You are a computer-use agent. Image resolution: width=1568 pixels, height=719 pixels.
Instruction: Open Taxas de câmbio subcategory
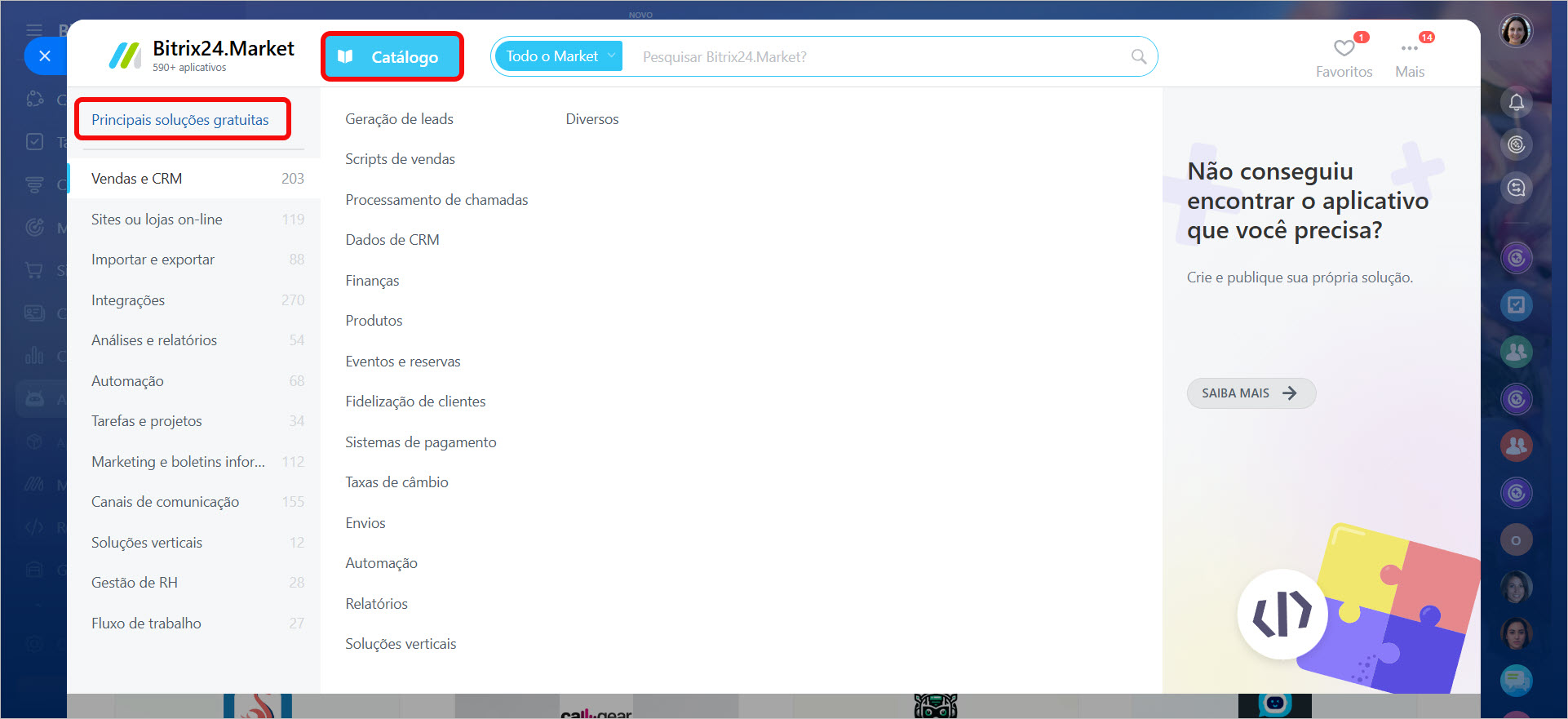coord(396,482)
